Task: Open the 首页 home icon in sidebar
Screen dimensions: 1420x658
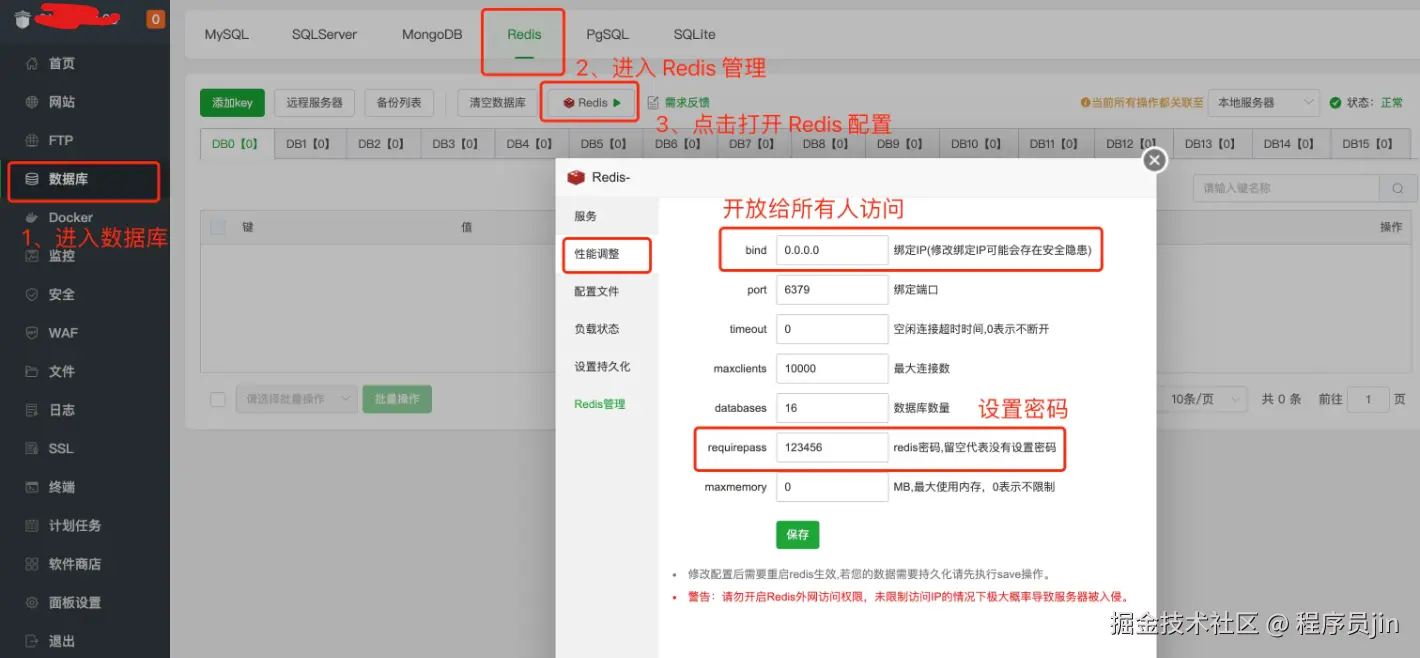Action: click(x=31, y=64)
